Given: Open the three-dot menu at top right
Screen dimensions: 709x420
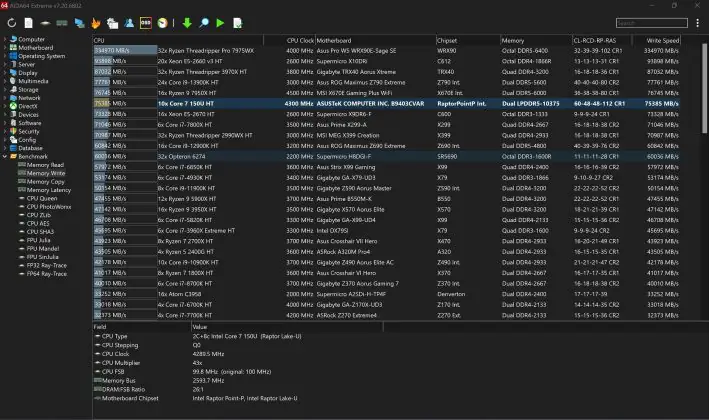Looking at the screenshot, I should pos(698,23).
